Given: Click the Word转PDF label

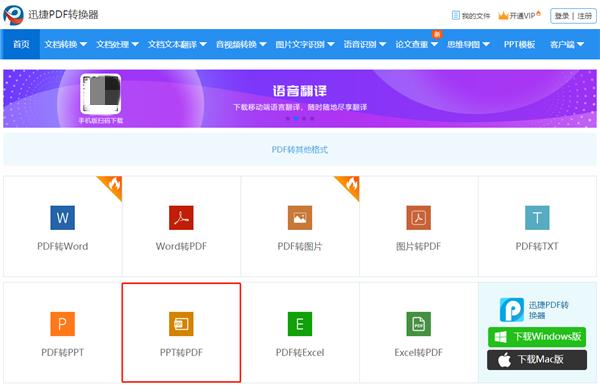Looking at the screenshot, I should coord(181,246).
